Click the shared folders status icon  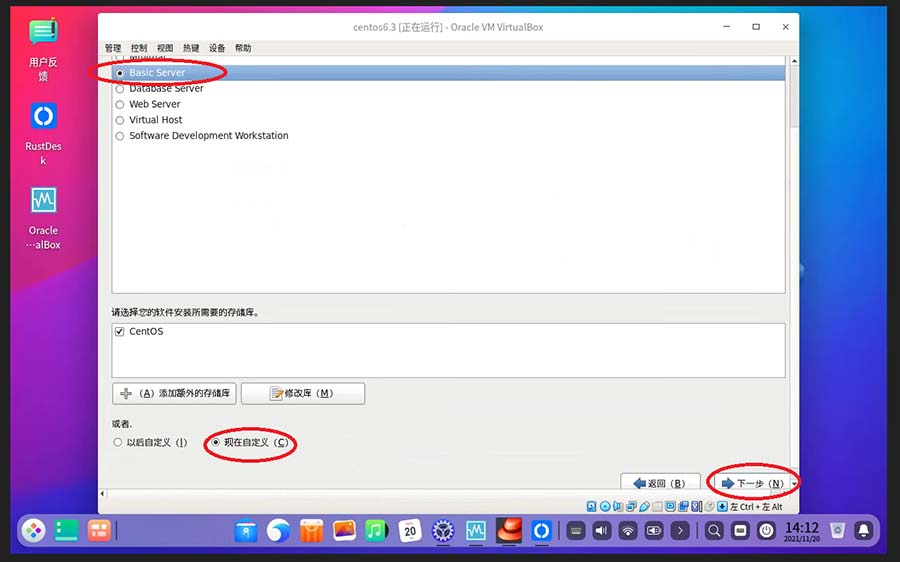[x=657, y=506]
